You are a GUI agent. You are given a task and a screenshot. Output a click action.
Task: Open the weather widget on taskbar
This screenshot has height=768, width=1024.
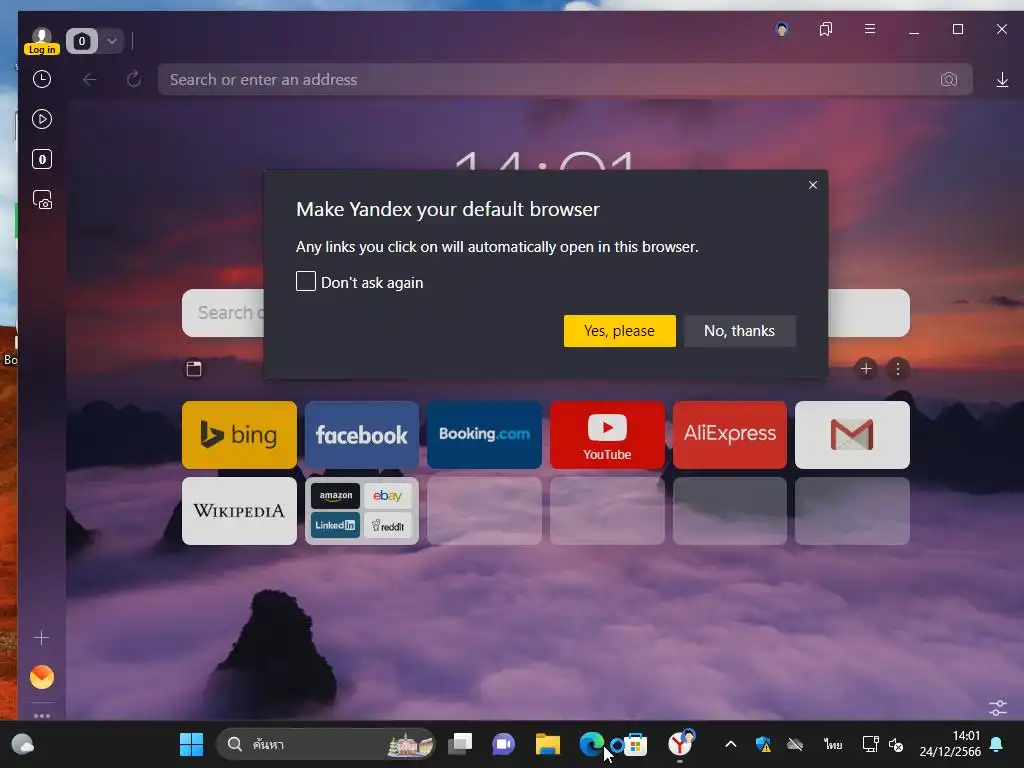pos(23,744)
